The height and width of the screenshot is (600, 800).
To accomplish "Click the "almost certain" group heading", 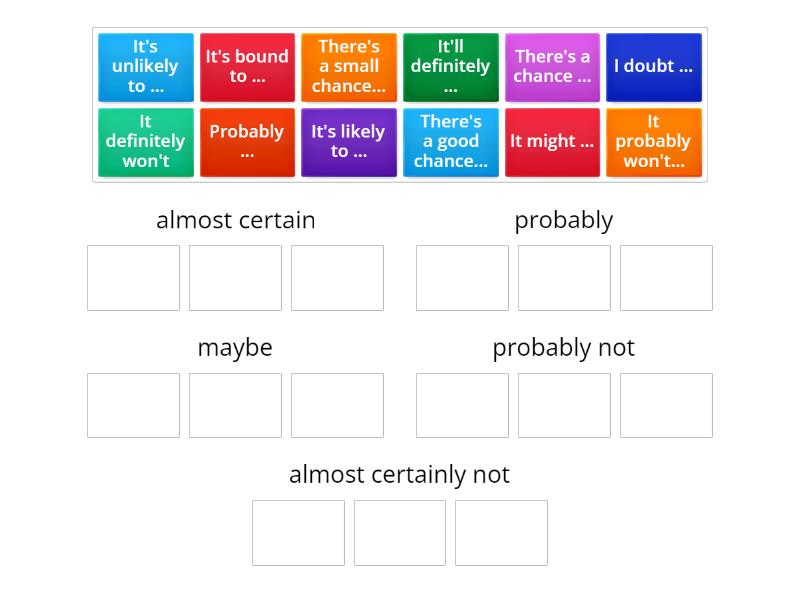I will click(235, 220).
